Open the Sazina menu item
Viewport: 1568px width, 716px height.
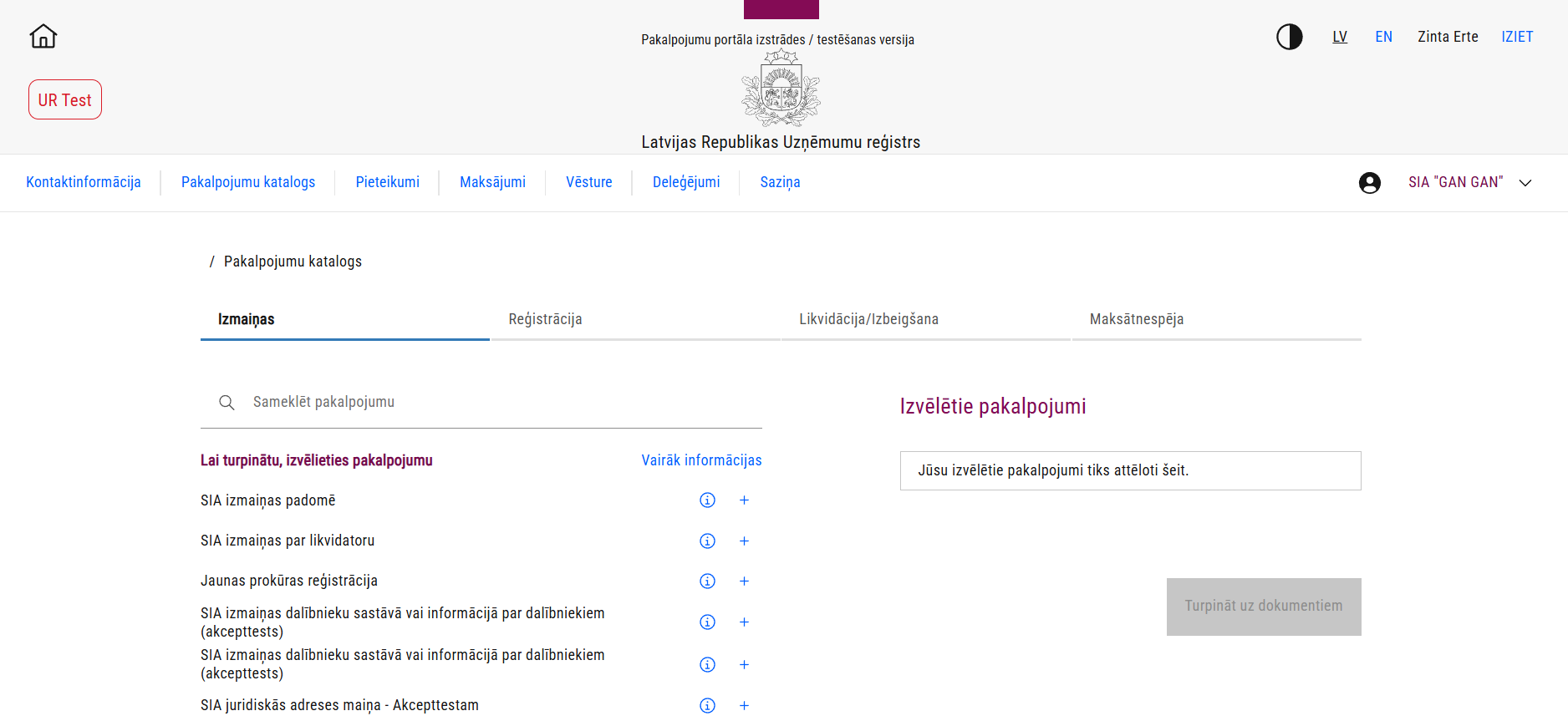[781, 182]
